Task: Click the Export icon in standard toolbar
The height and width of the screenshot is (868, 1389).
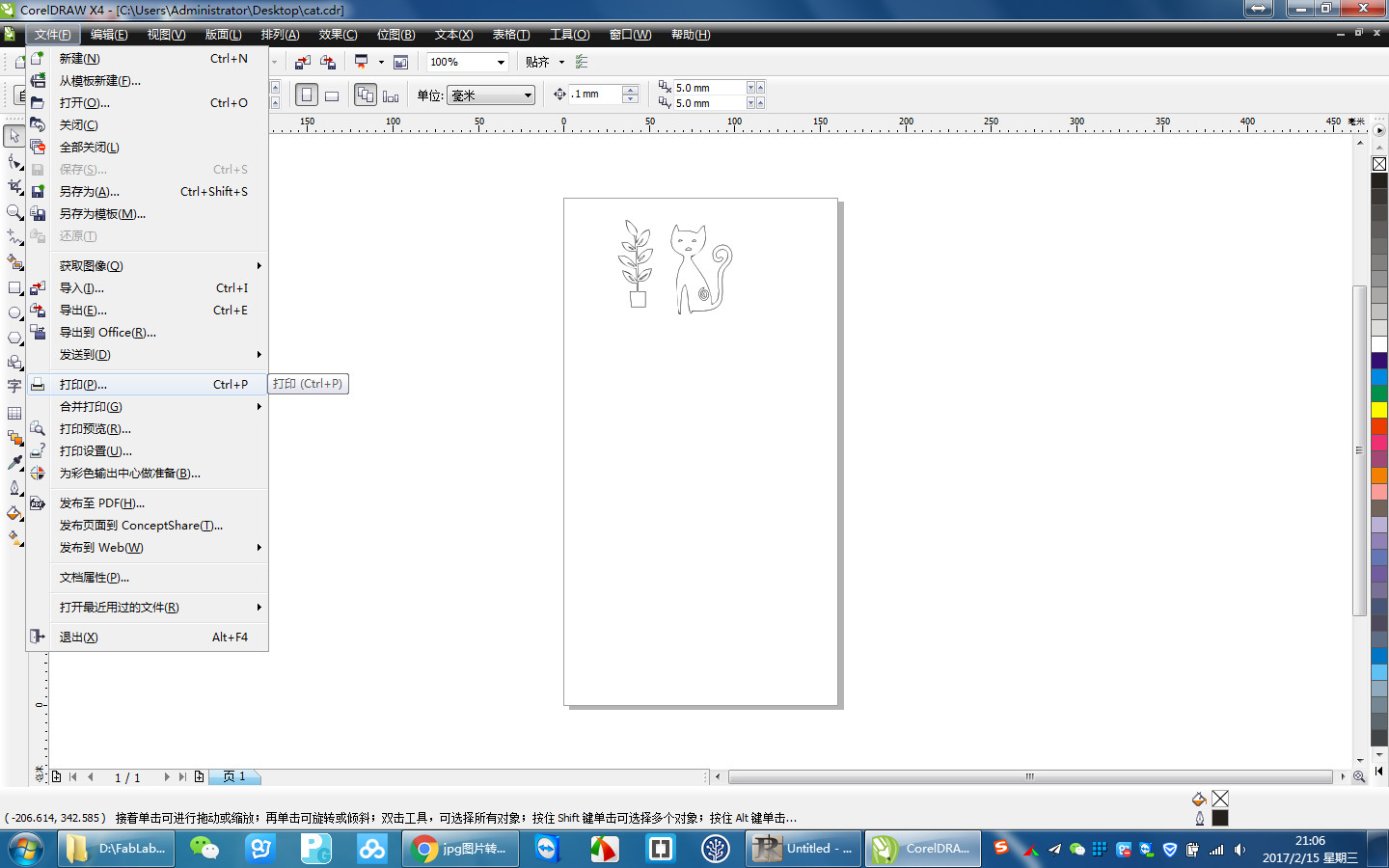Action: tap(328, 62)
